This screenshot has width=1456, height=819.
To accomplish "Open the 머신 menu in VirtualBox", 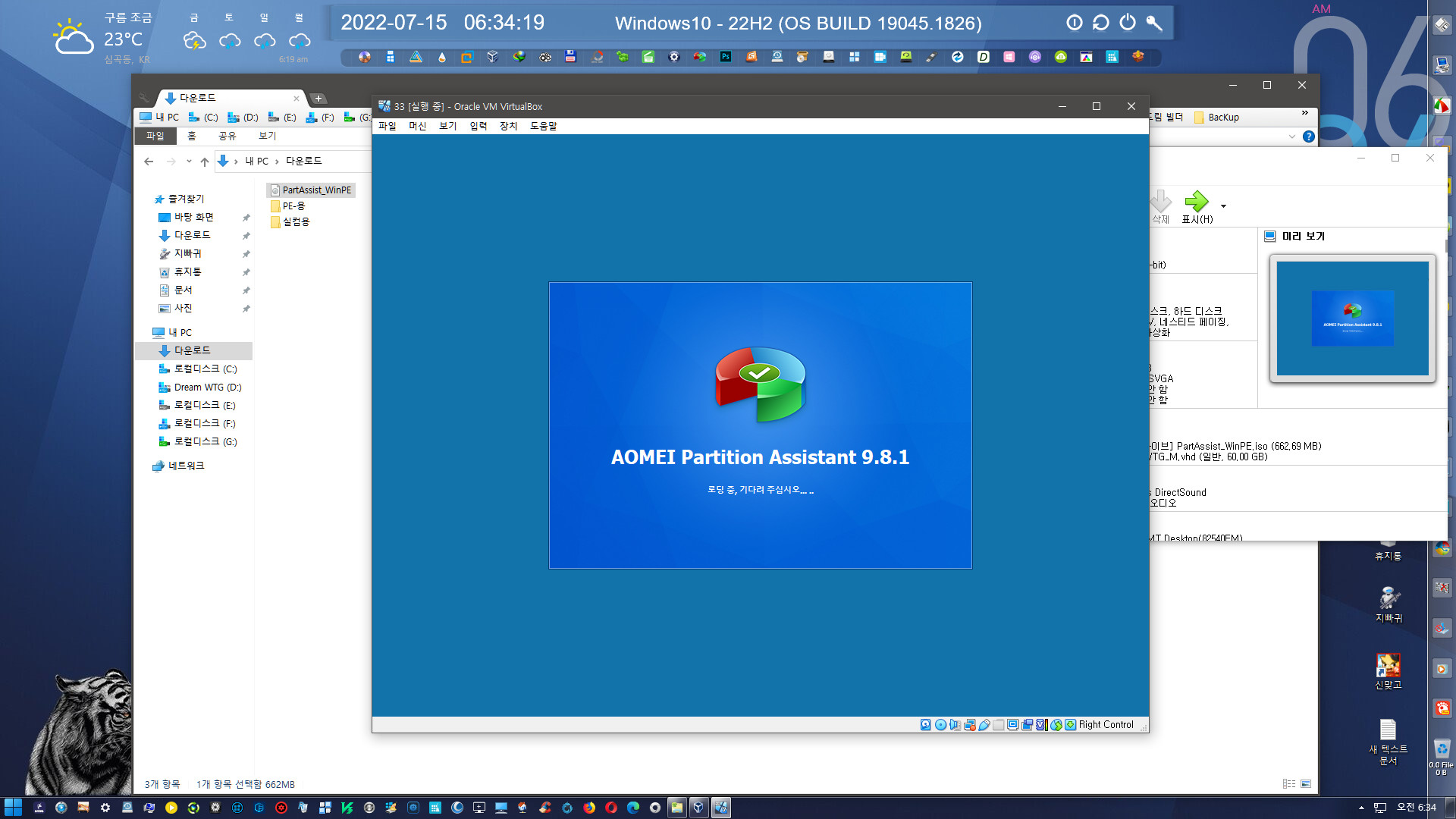I will click(417, 126).
